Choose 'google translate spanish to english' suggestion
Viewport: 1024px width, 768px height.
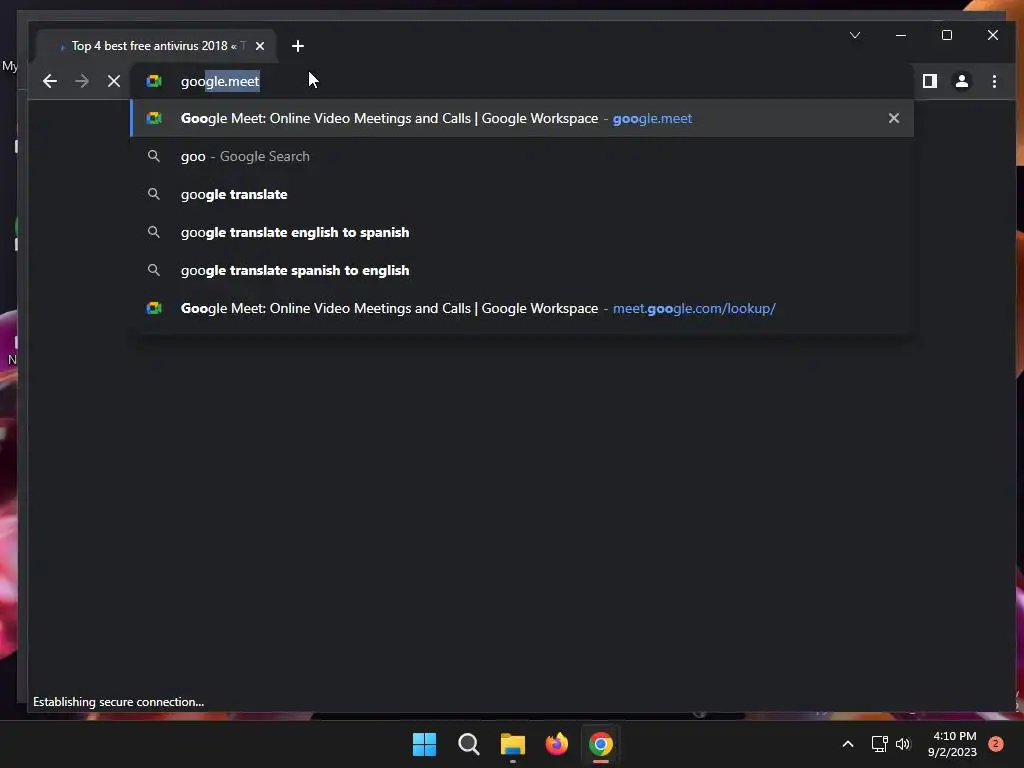(521, 270)
